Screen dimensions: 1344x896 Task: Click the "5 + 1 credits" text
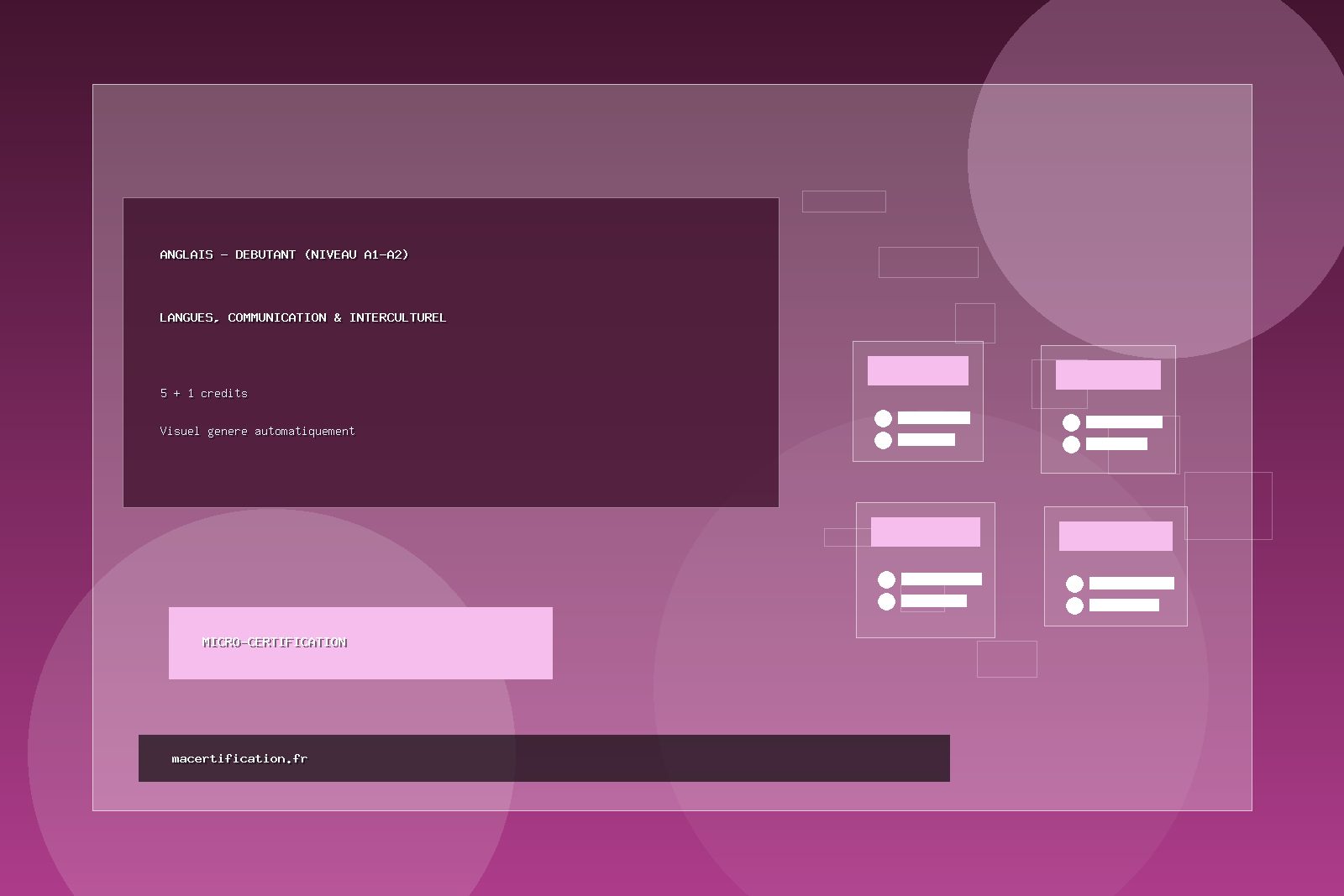[x=203, y=393]
